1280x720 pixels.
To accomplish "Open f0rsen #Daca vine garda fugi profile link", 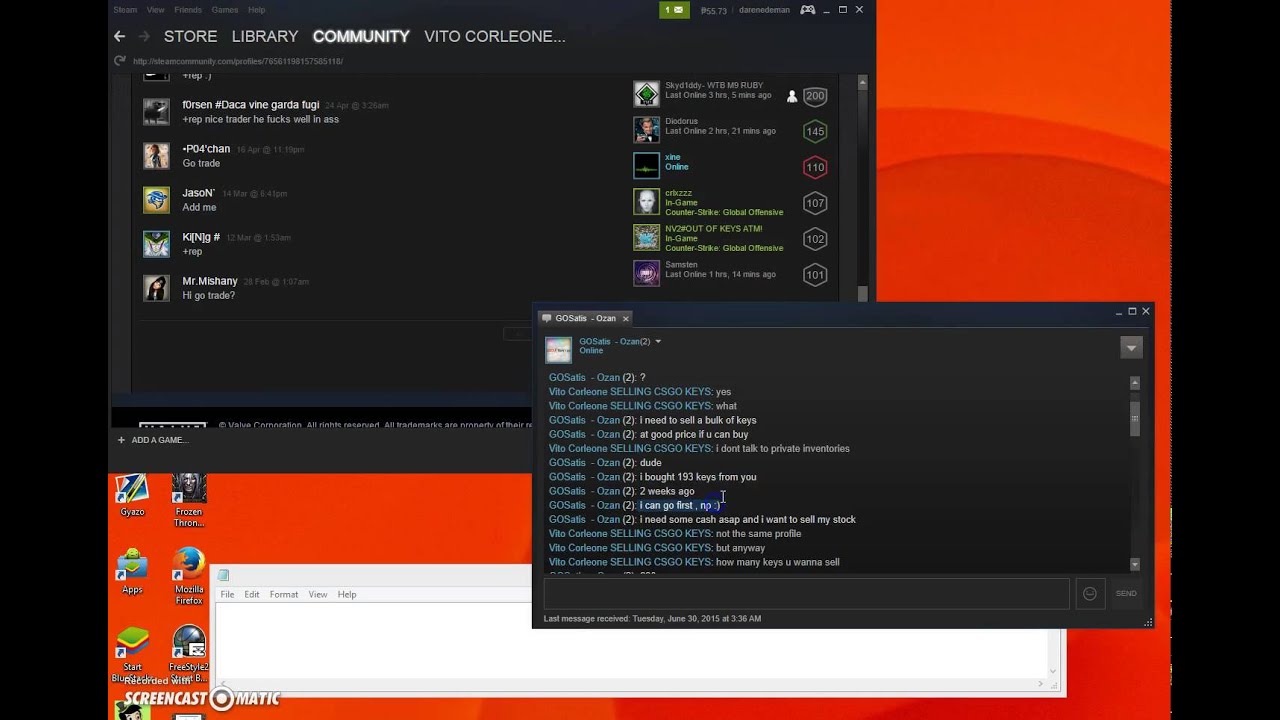I will point(251,105).
